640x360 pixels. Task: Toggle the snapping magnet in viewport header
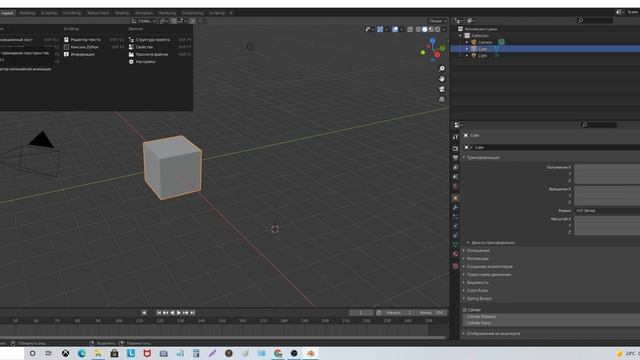tap(174, 21)
